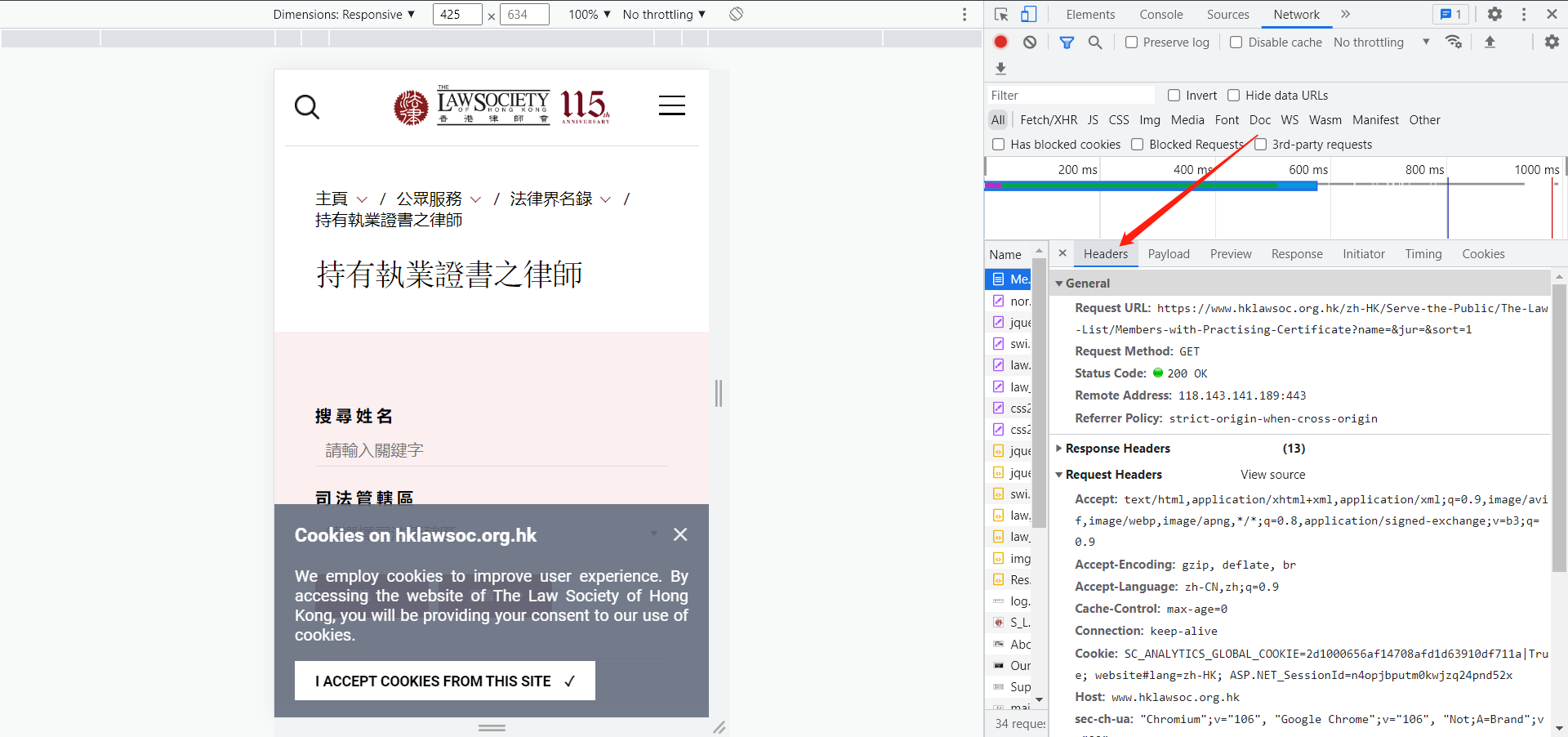Viewport: 1568px width, 737px height.
Task: Open the Timing tab
Action: pyautogui.click(x=1423, y=254)
